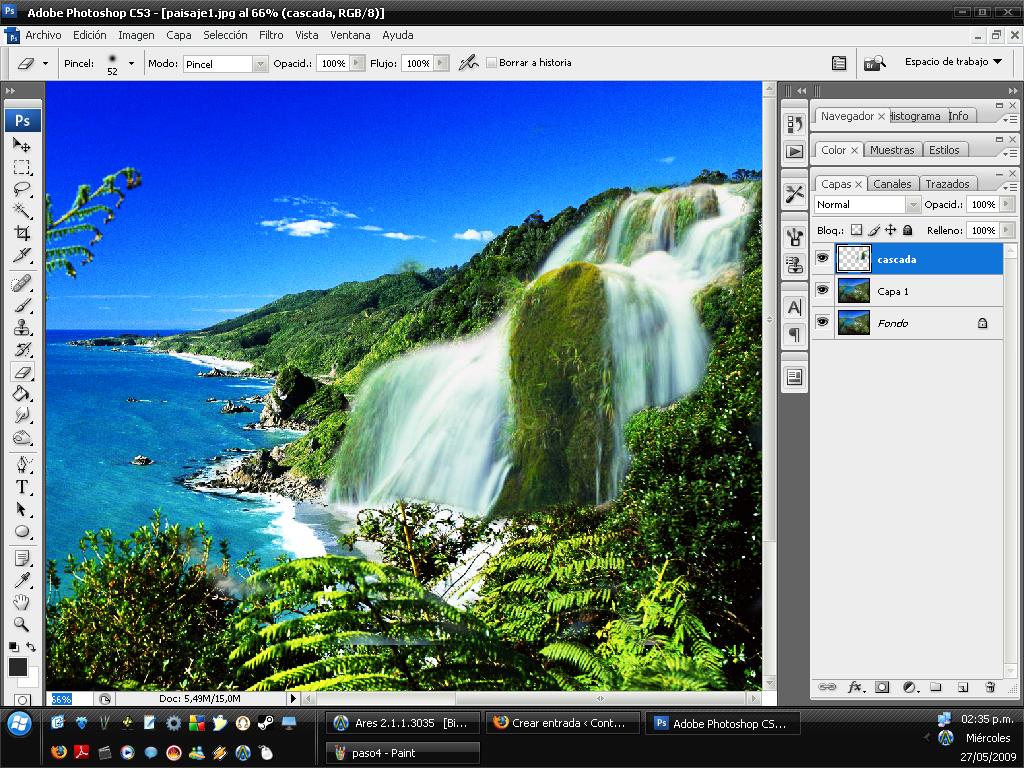This screenshot has width=1024, height=768.
Task: Switch to the Trazados tab
Action: pos(948,184)
